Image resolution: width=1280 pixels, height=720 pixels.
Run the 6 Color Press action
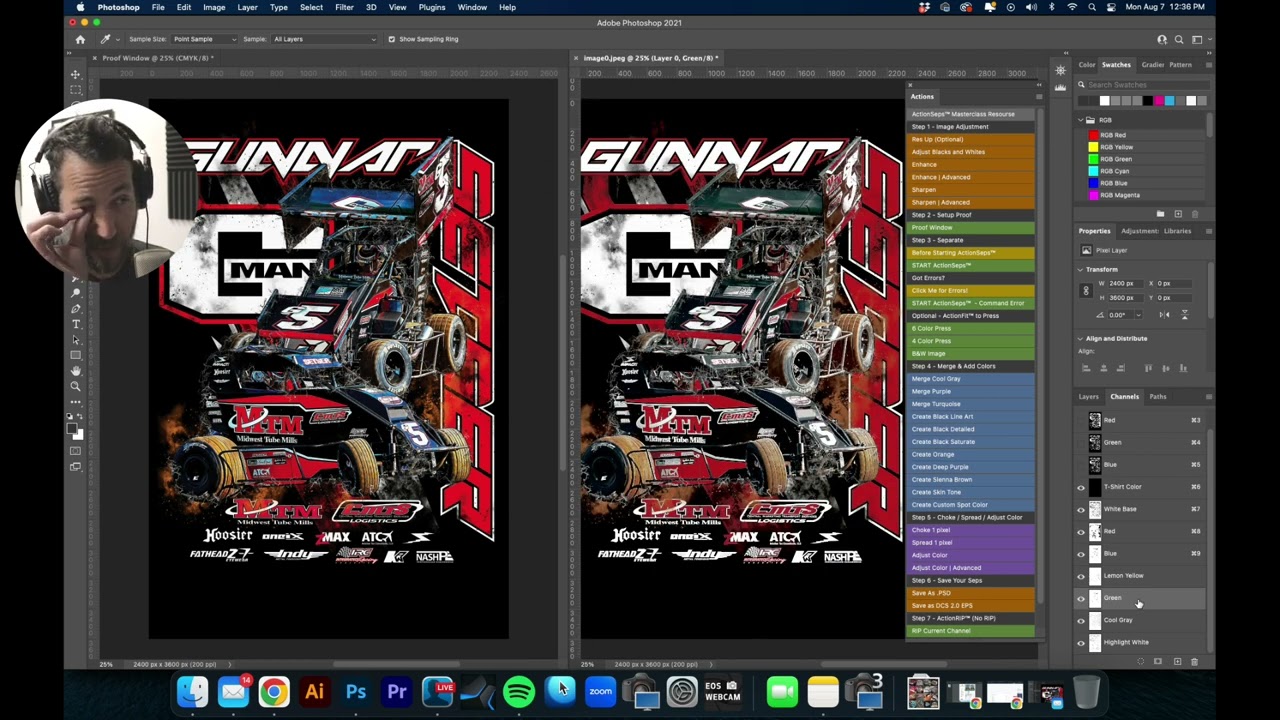(971, 328)
